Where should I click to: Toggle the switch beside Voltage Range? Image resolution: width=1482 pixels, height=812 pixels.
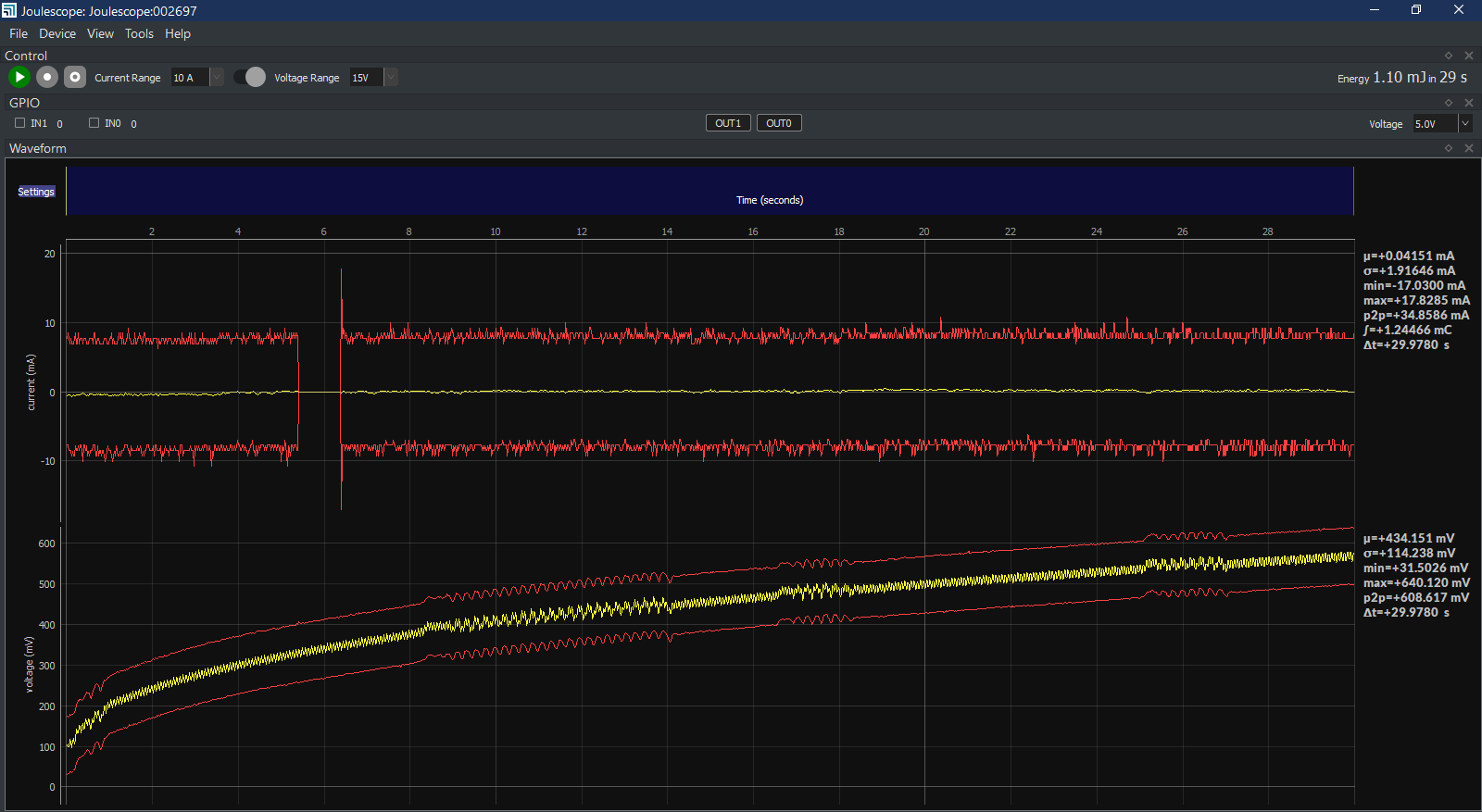(249, 77)
